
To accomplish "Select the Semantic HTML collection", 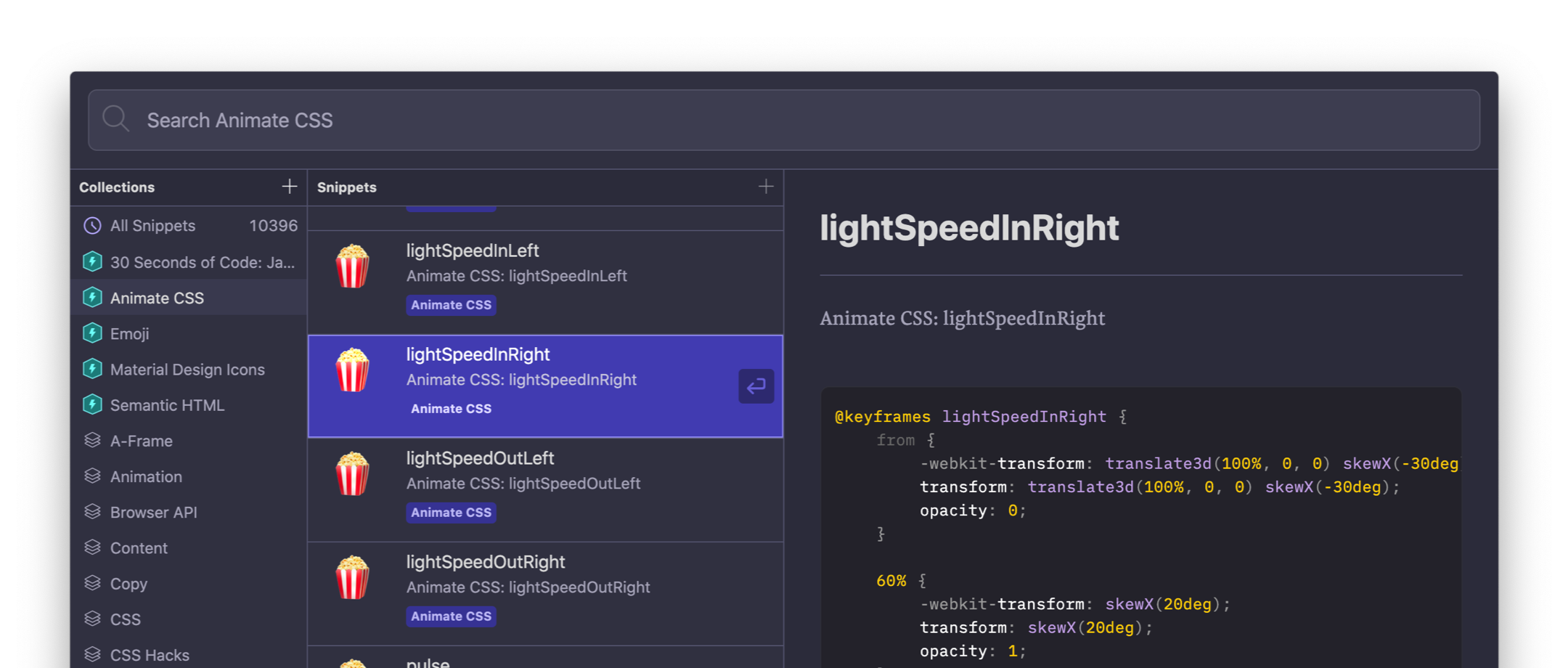I will 167,405.
